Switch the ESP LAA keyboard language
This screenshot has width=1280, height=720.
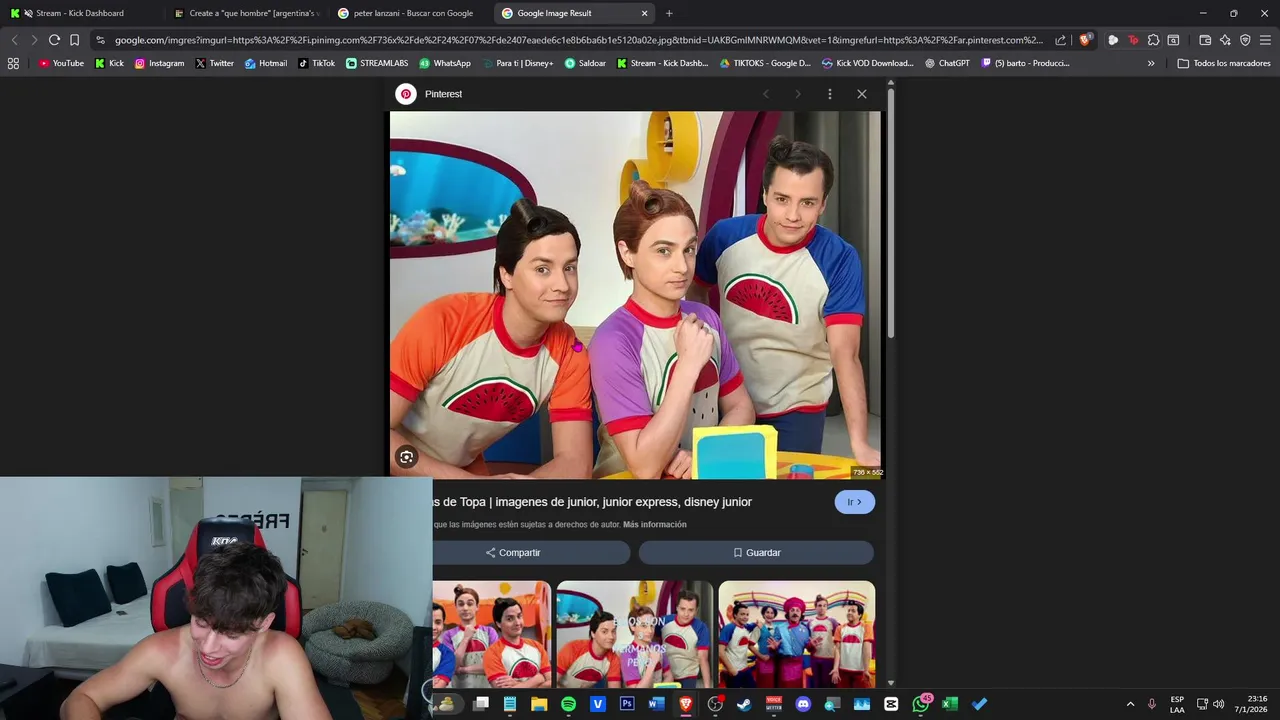pos(1177,704)
